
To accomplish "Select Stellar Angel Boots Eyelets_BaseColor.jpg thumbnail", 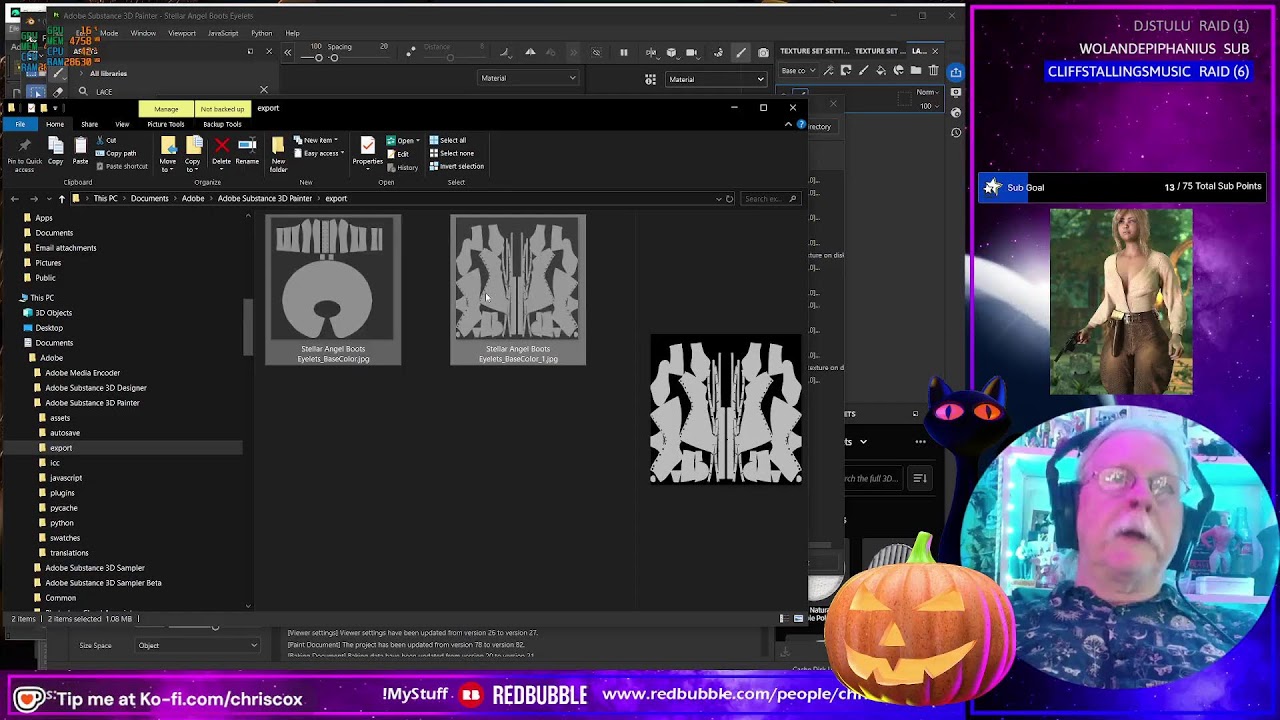I will click(x=333, y=290).
